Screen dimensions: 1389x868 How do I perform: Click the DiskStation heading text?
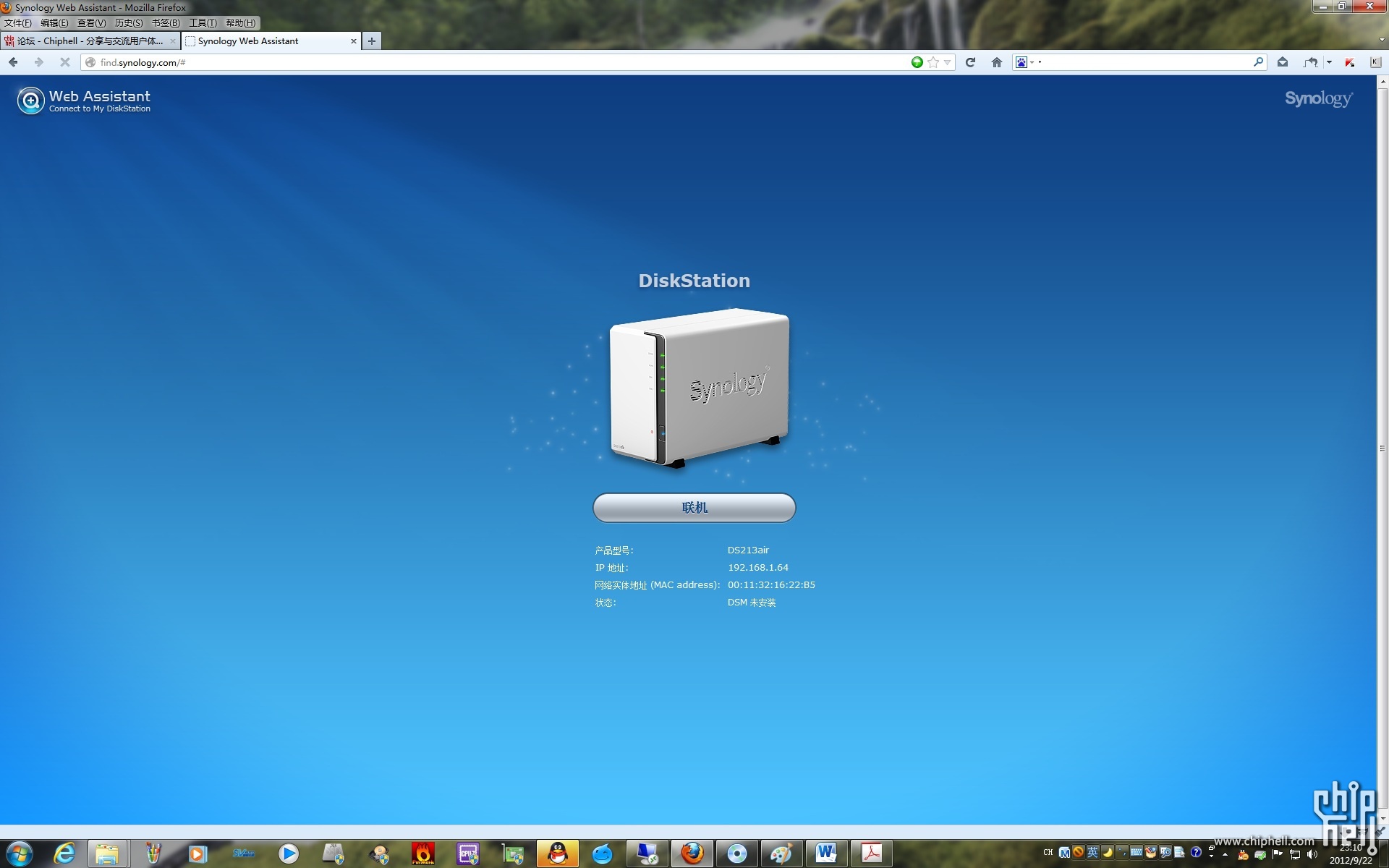694,281
